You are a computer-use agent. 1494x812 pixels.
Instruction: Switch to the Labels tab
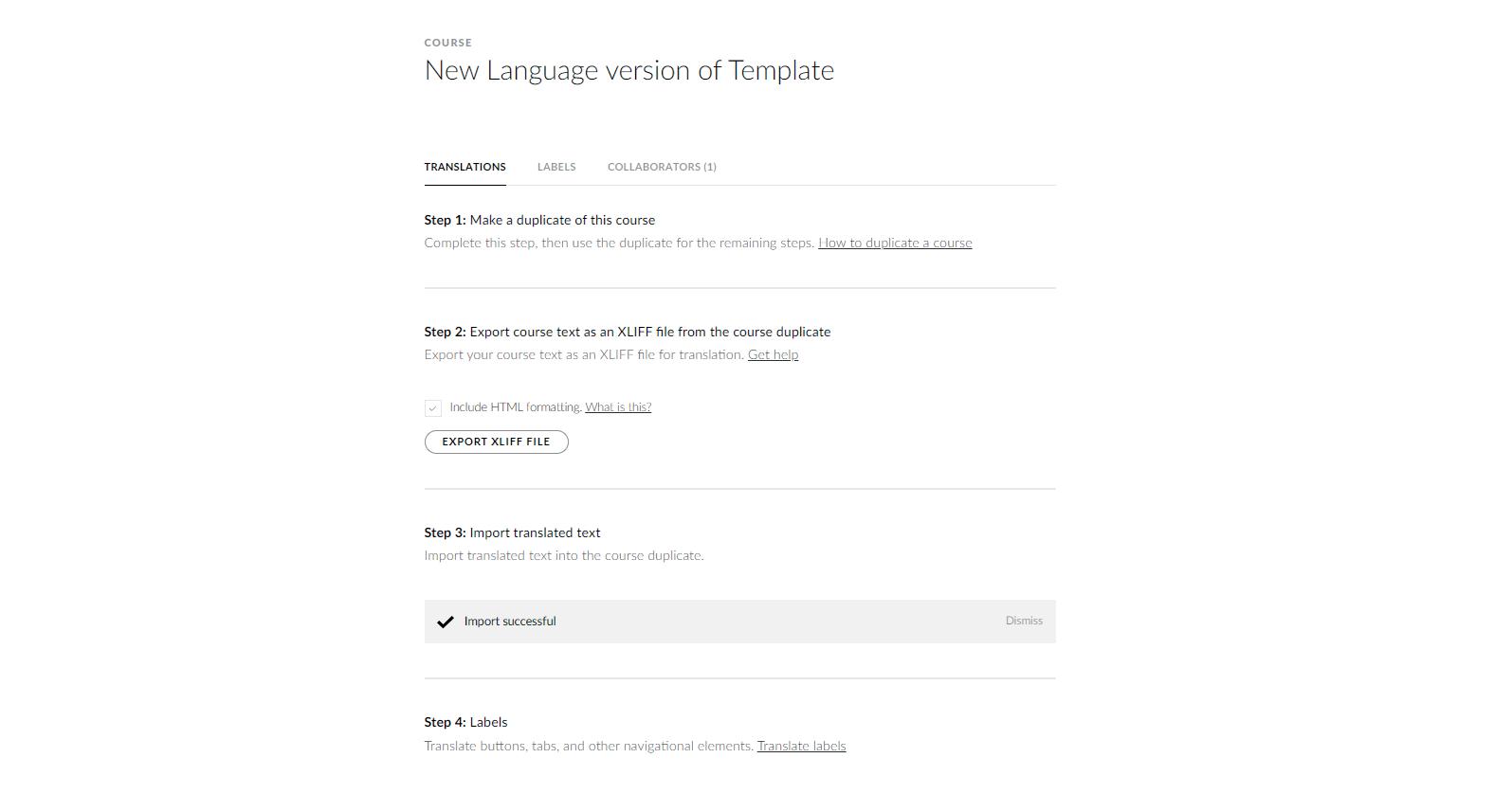point(556,167)
